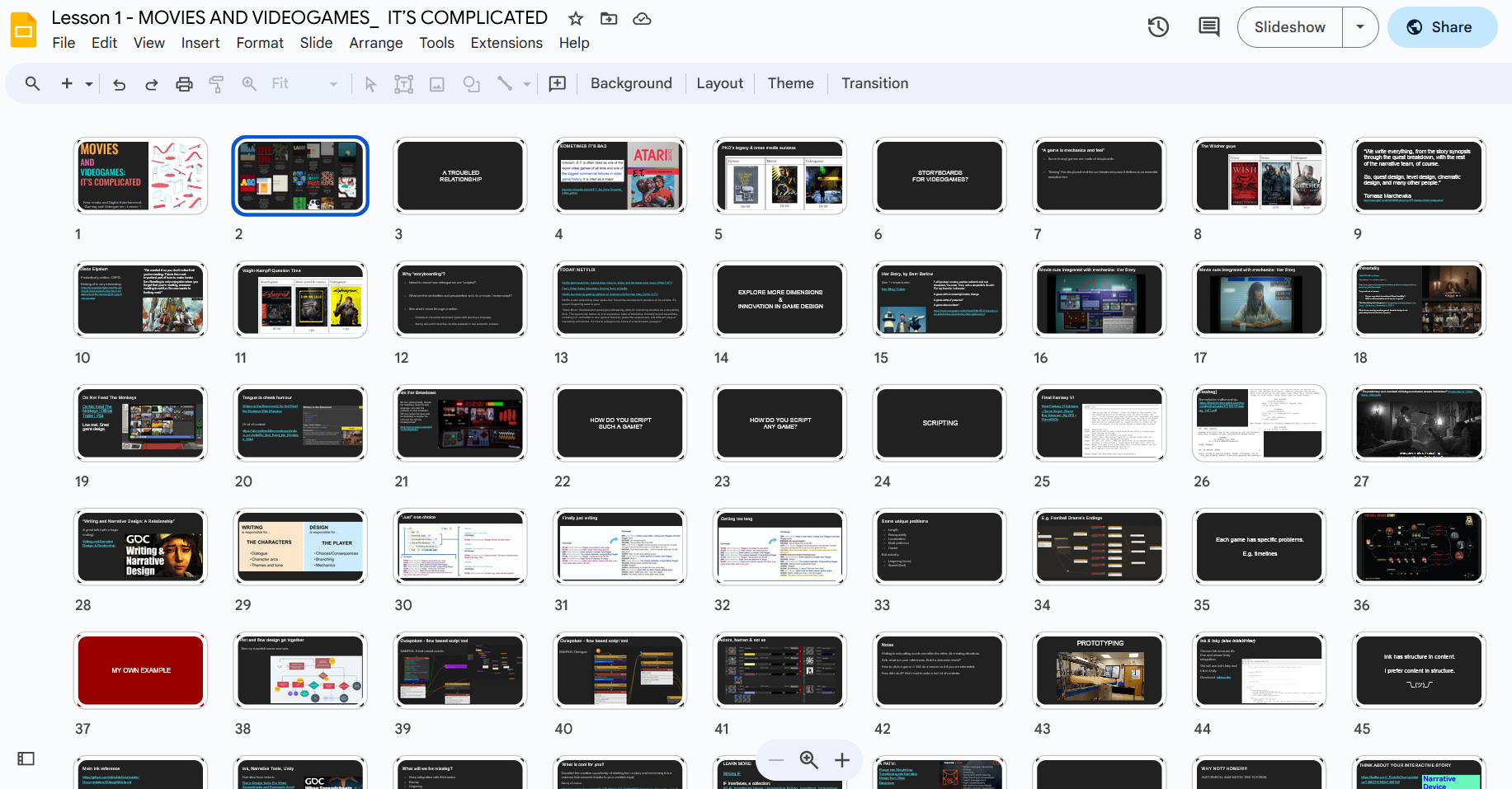Select slide 6 Storyboards for Videogames
The image size is (1512, 789).
pyautogui.click(x=940, y=176)
